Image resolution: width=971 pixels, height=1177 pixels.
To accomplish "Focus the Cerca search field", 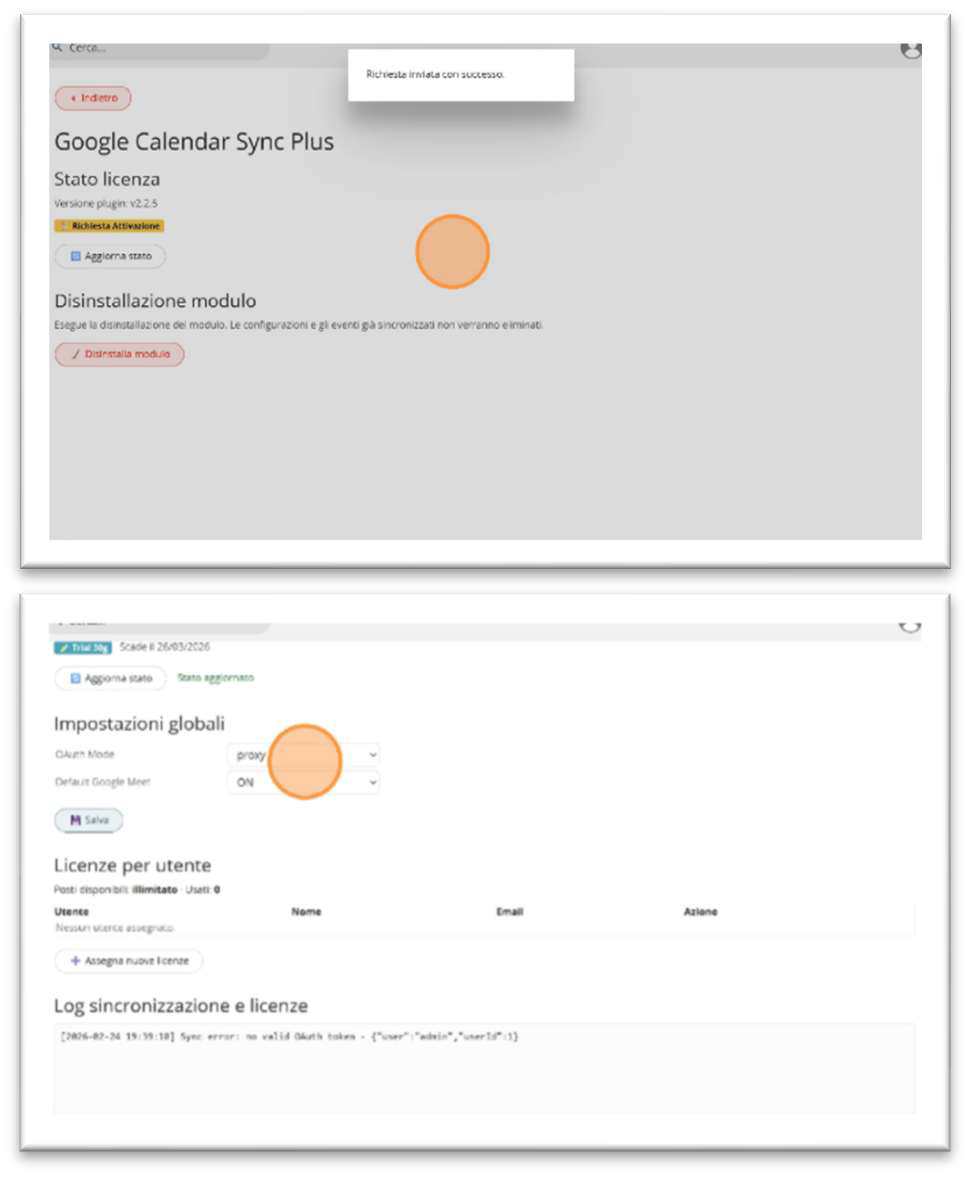I will coord(161,49).
